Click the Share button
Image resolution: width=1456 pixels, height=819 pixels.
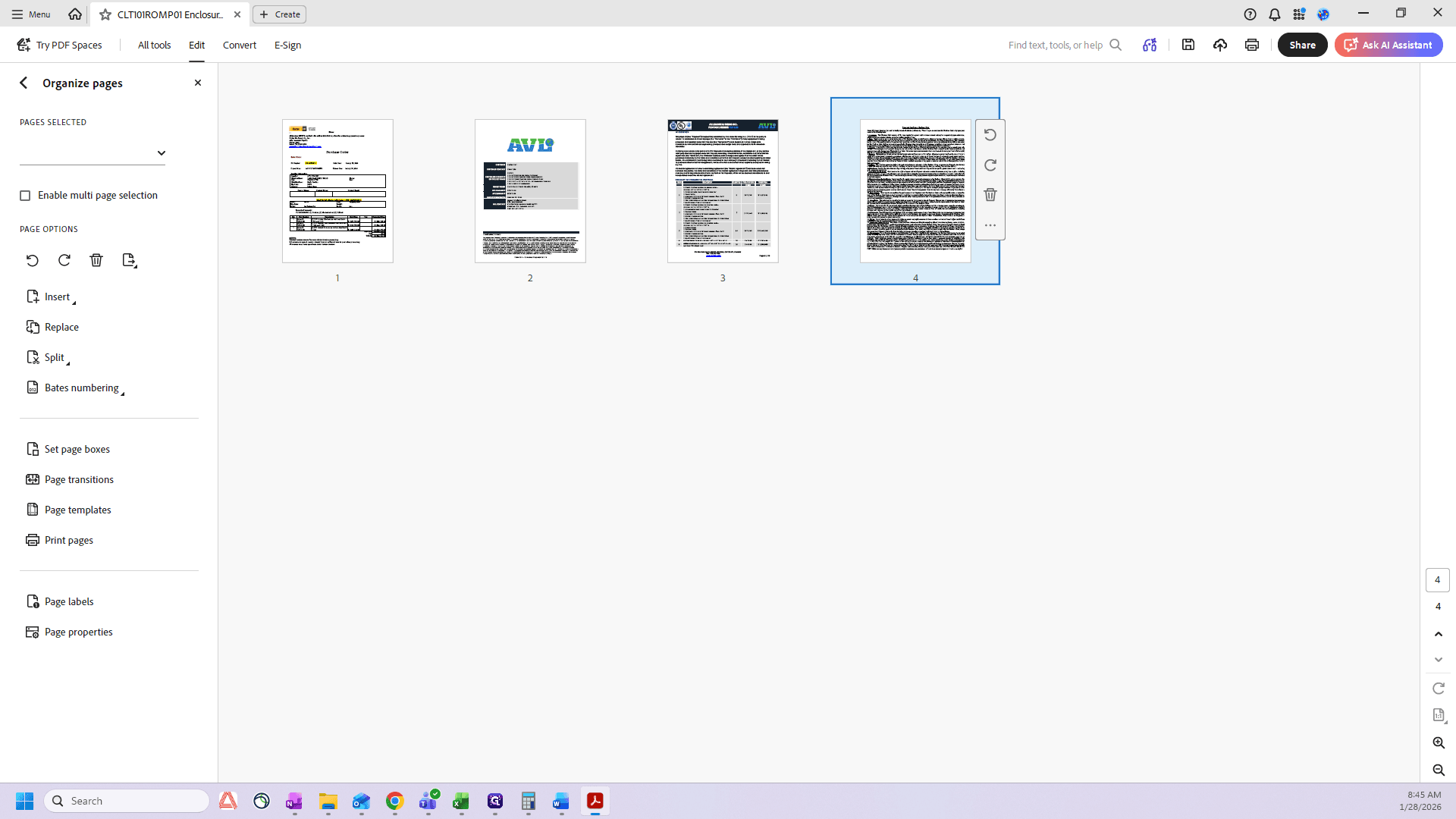[x=1302, y=45]
